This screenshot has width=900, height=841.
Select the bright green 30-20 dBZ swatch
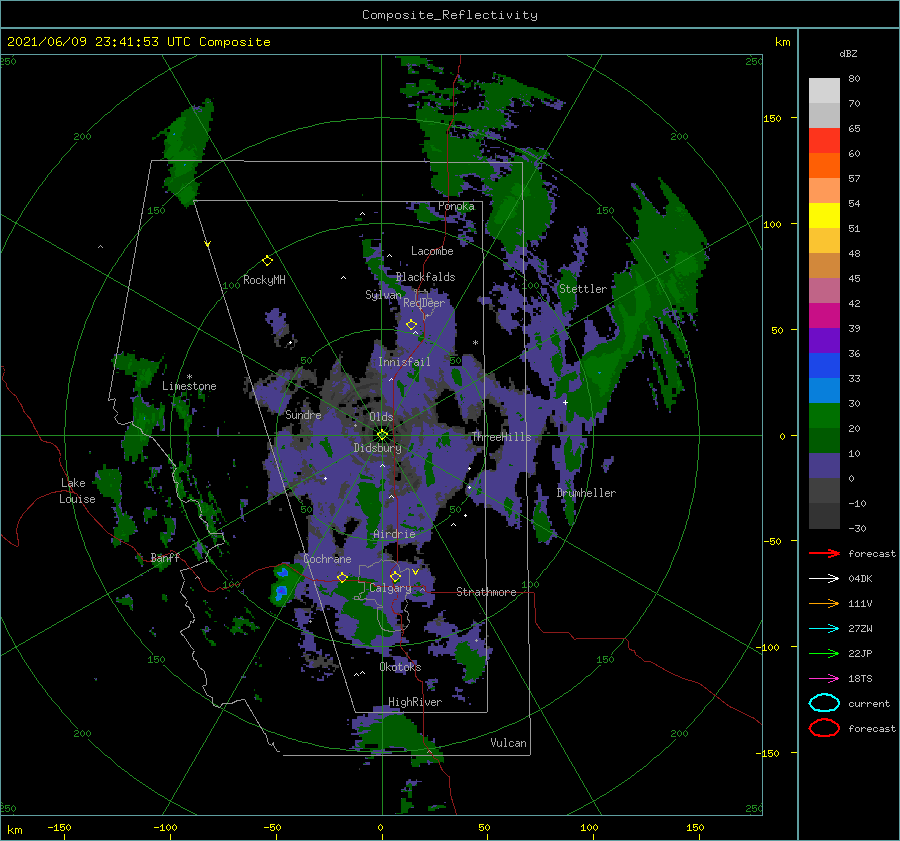point(824,415)
